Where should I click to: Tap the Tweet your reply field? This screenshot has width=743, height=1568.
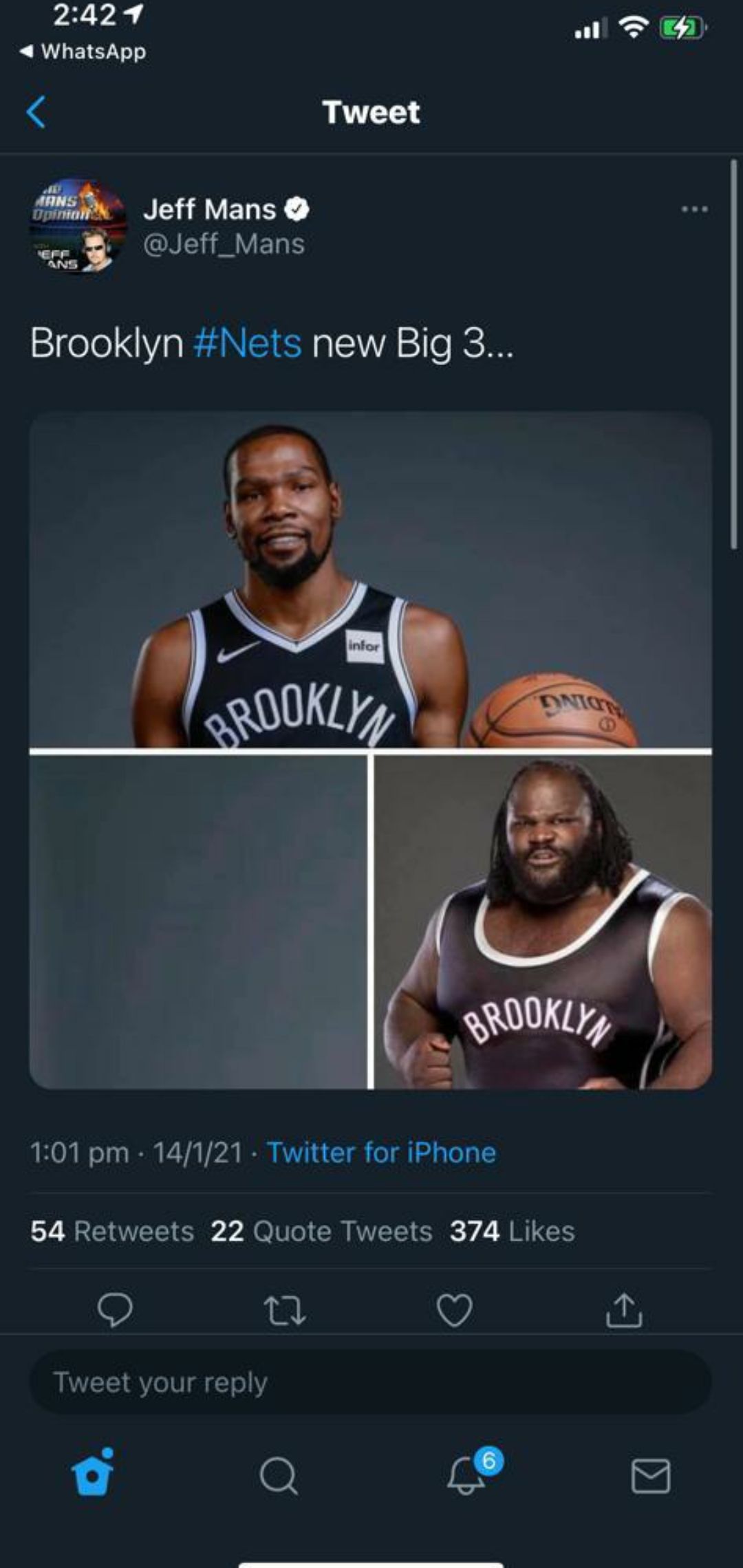click(x=370, y=1382)
